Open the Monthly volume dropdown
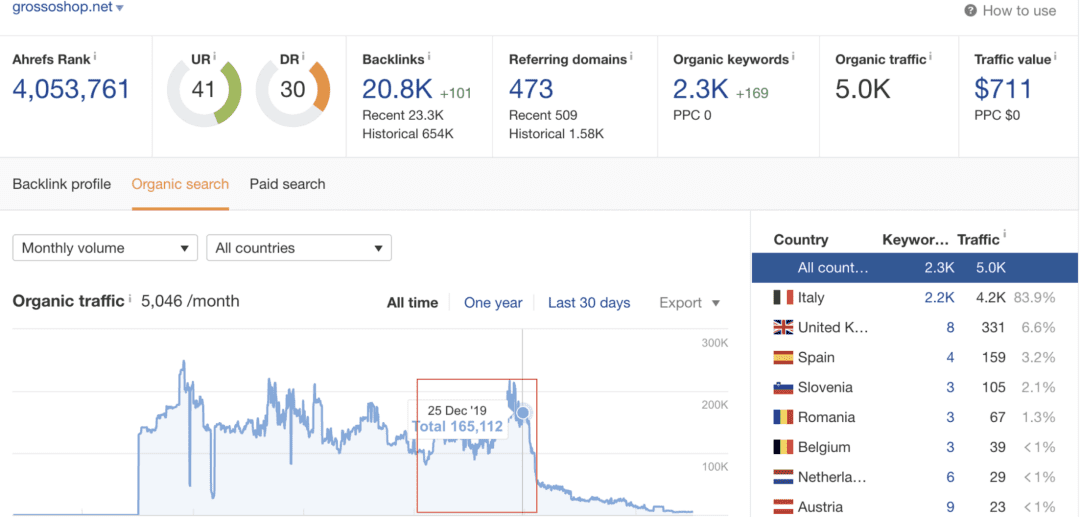The width and height of the screenshot is (1080, 517). pyautogui.click(x=105, y=248)
